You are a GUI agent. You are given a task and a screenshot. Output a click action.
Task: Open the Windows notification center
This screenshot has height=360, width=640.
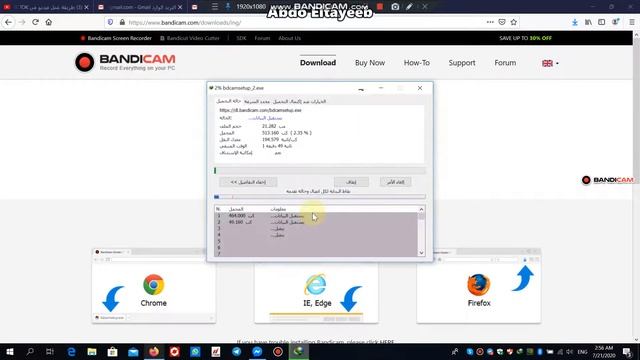point(628,351)
